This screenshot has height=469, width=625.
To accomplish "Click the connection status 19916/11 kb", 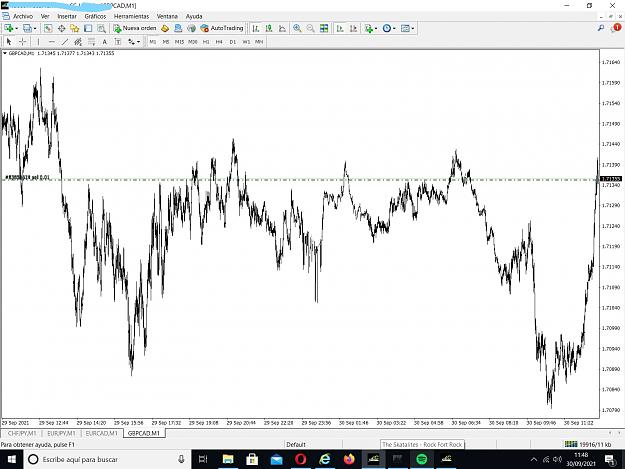I will tap(588, 444).
